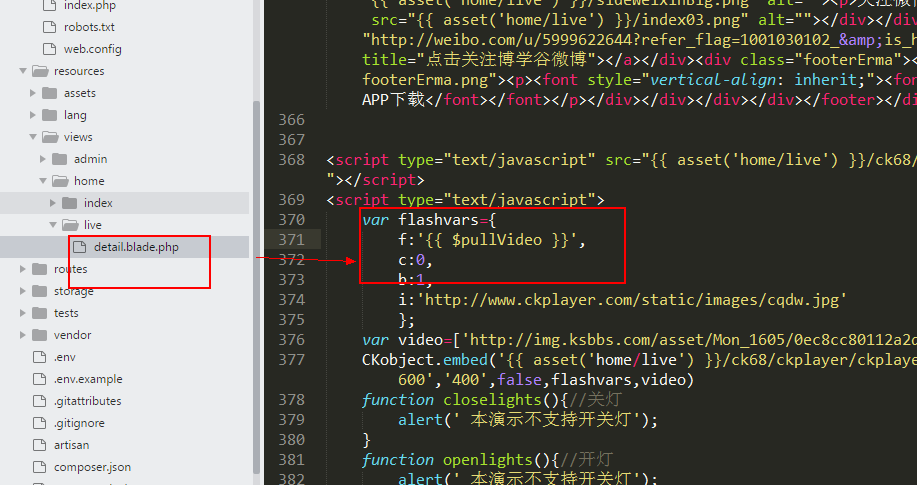Click line number 371 in the gutter
This screenshot has height=485, width=917.
click(293, 240)
